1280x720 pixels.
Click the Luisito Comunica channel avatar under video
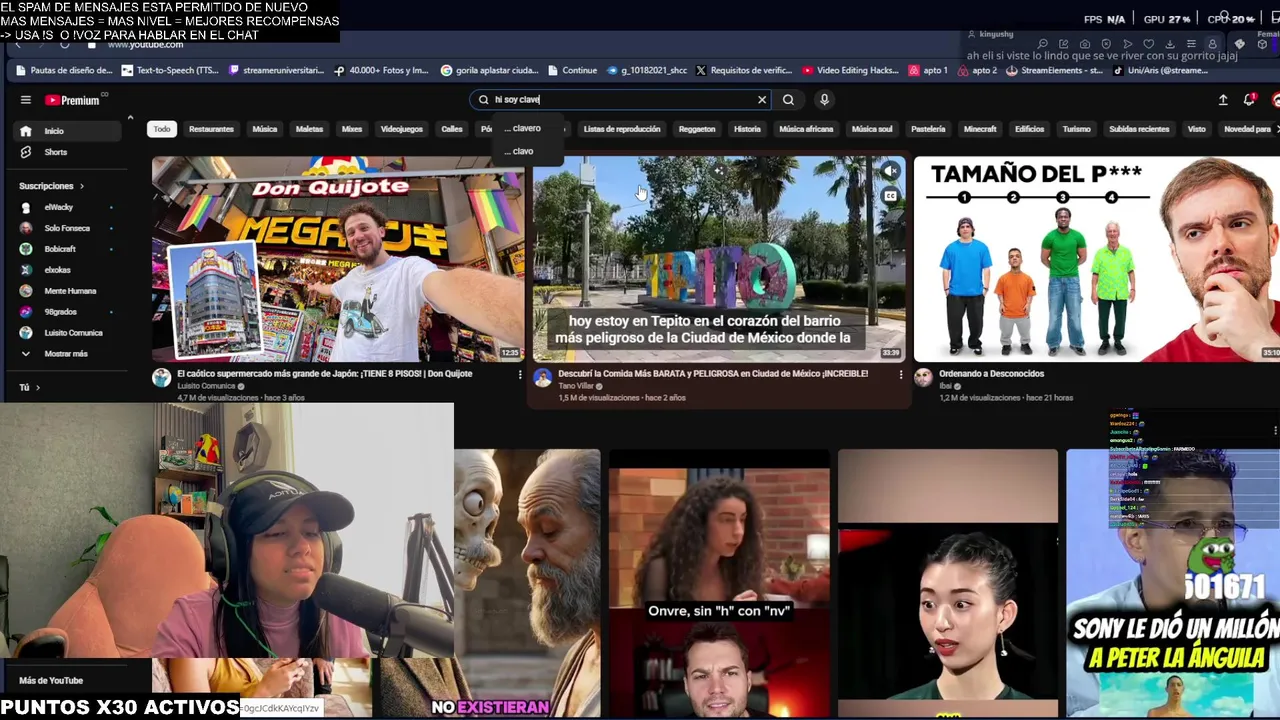161,378
